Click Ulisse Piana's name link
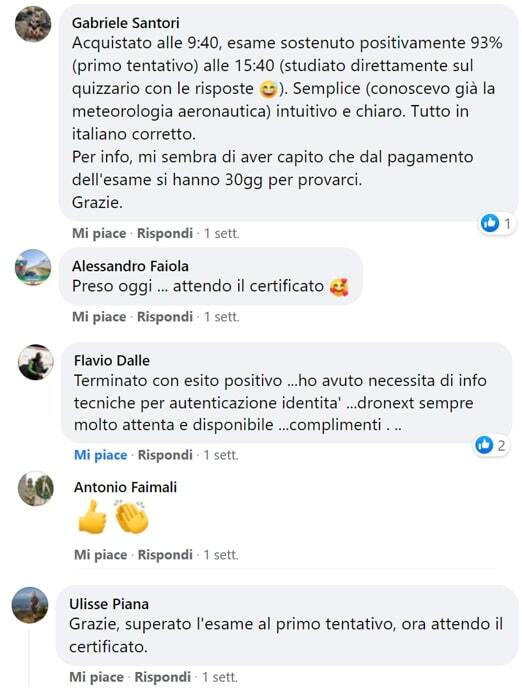The width and height of the screenshot is (522, 689). [x=109, y=604]
